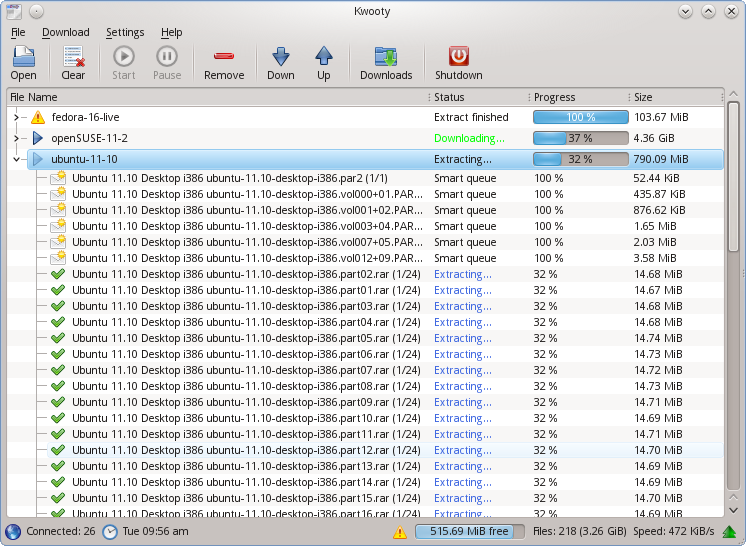Click the vertical scrollbar handle
Viewport: 746px width, 546px height.
734,177
